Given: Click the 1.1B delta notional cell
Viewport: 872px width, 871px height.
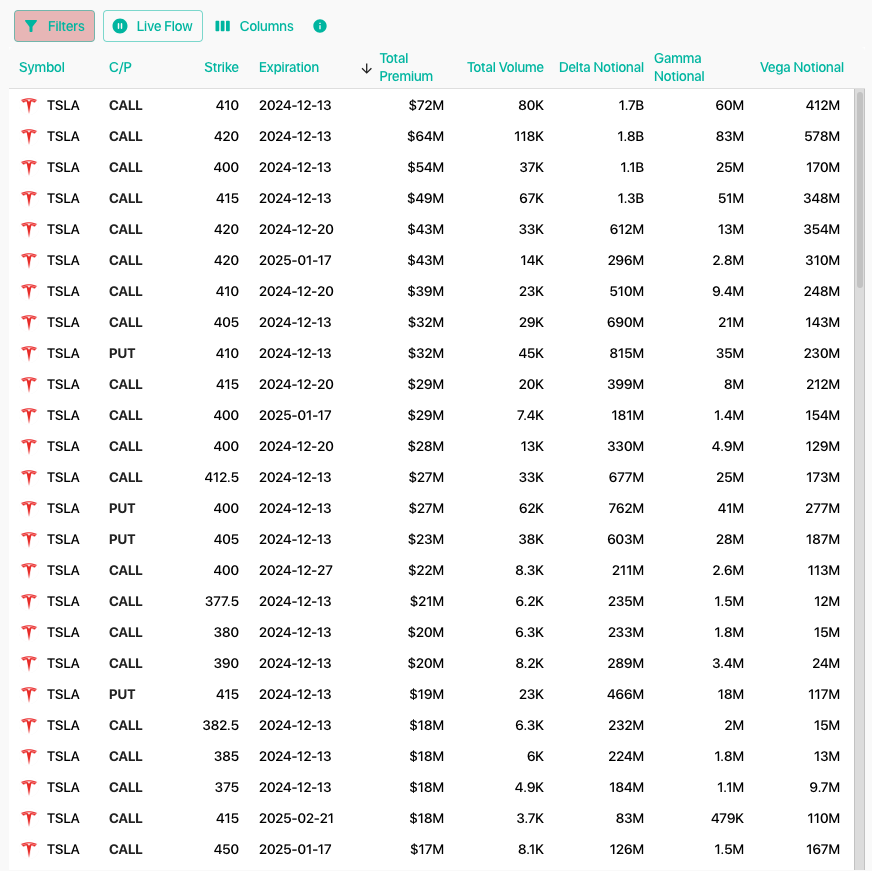Looking at the screenshot, I should (x=632, y=167).
